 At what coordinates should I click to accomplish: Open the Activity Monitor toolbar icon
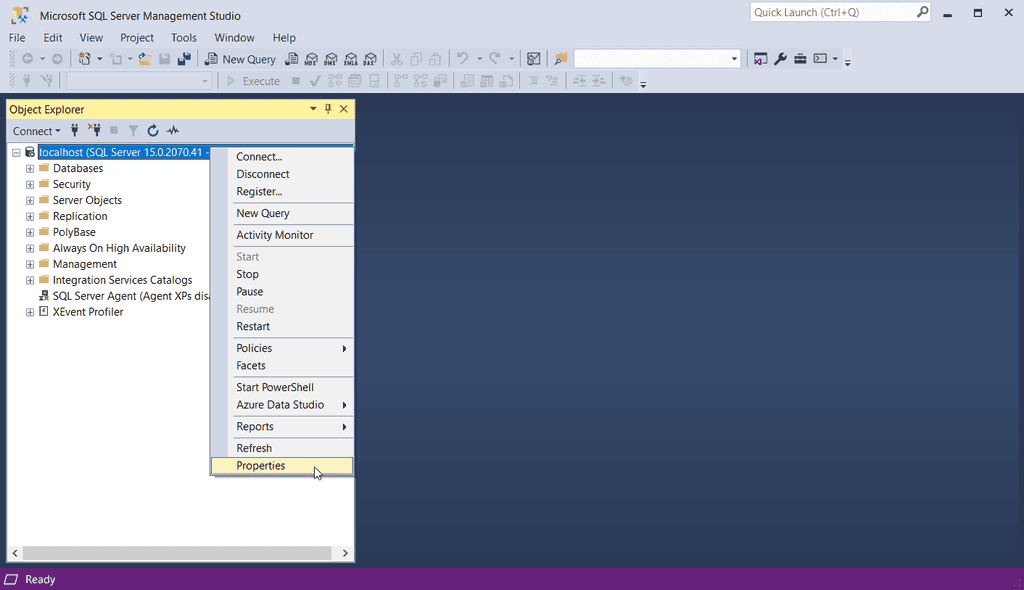click(x=534, y=59)
